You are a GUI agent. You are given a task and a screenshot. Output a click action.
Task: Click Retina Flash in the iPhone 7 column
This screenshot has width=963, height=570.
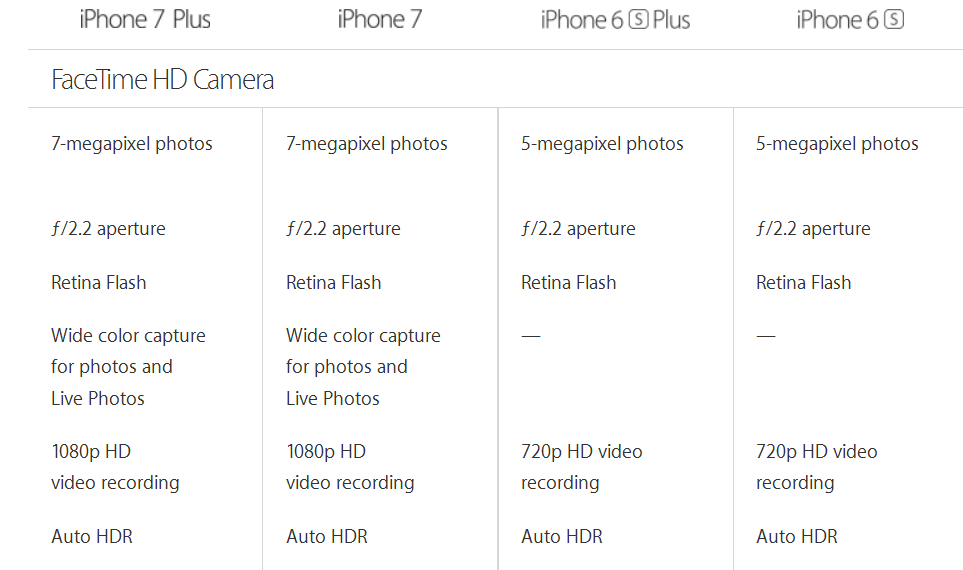(x=334, y=283)
